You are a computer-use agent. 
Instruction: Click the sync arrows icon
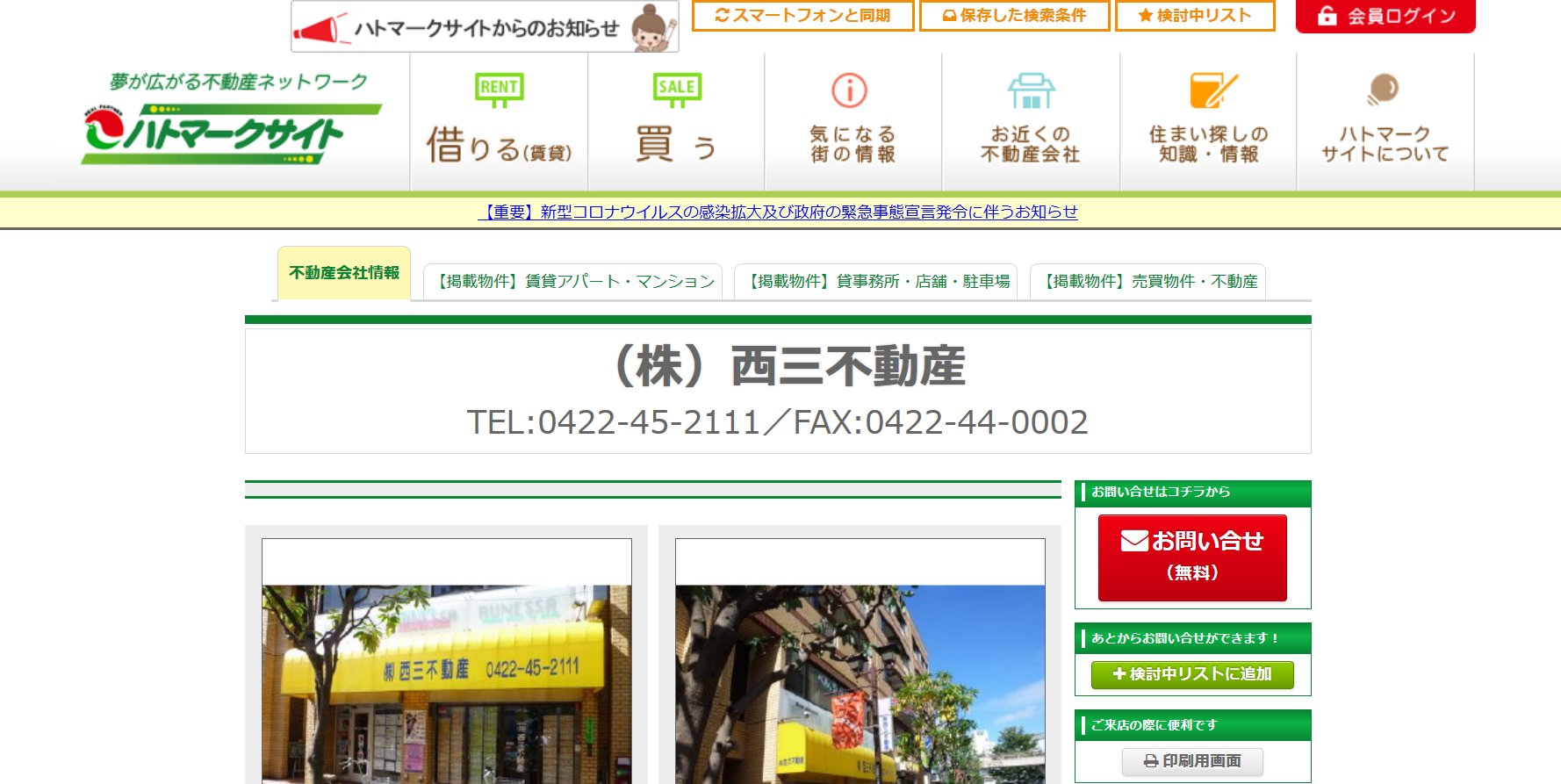point(723,15)
